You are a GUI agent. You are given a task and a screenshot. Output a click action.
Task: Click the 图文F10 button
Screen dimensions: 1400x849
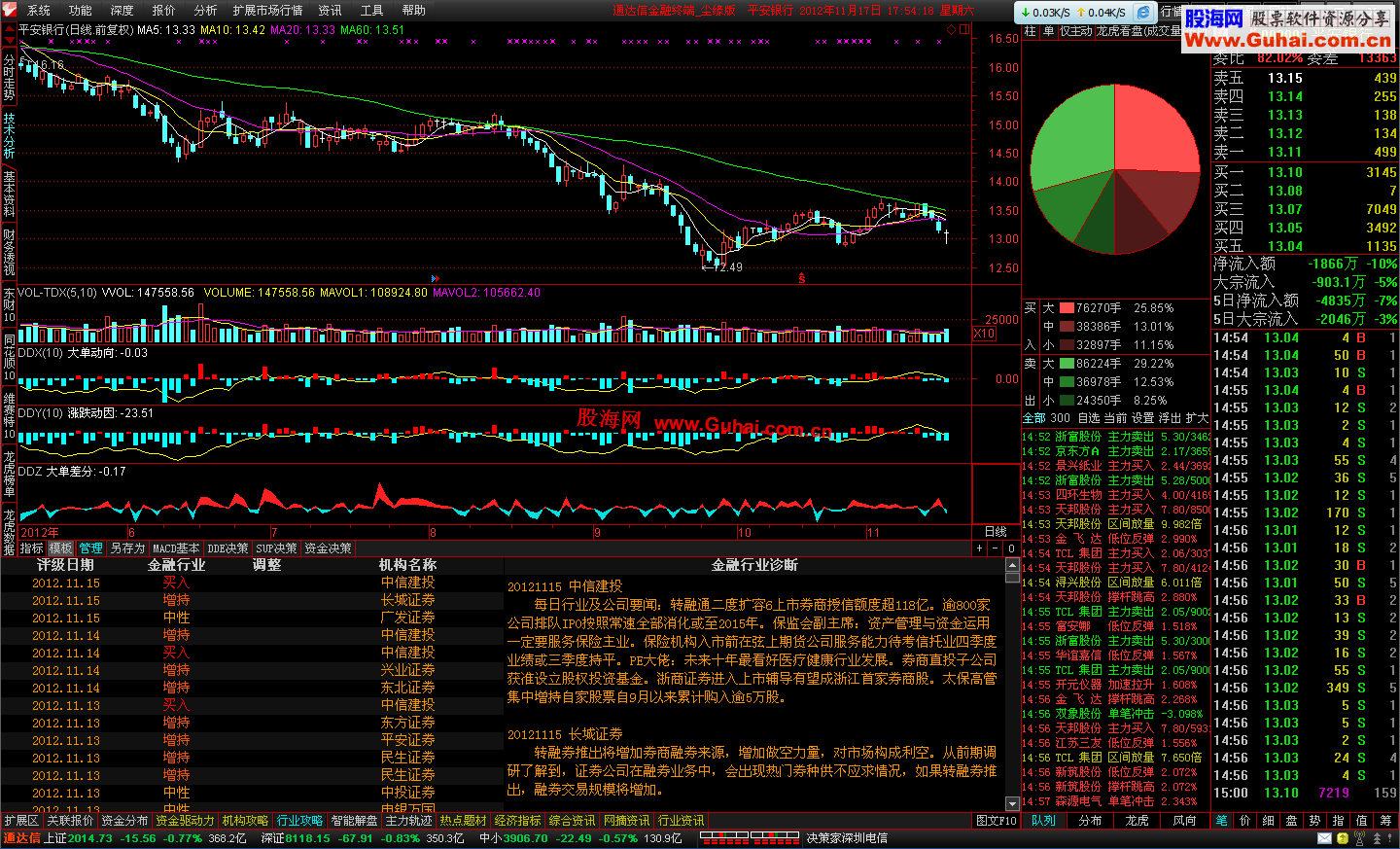pyautogui.click(x=997, y=821)
